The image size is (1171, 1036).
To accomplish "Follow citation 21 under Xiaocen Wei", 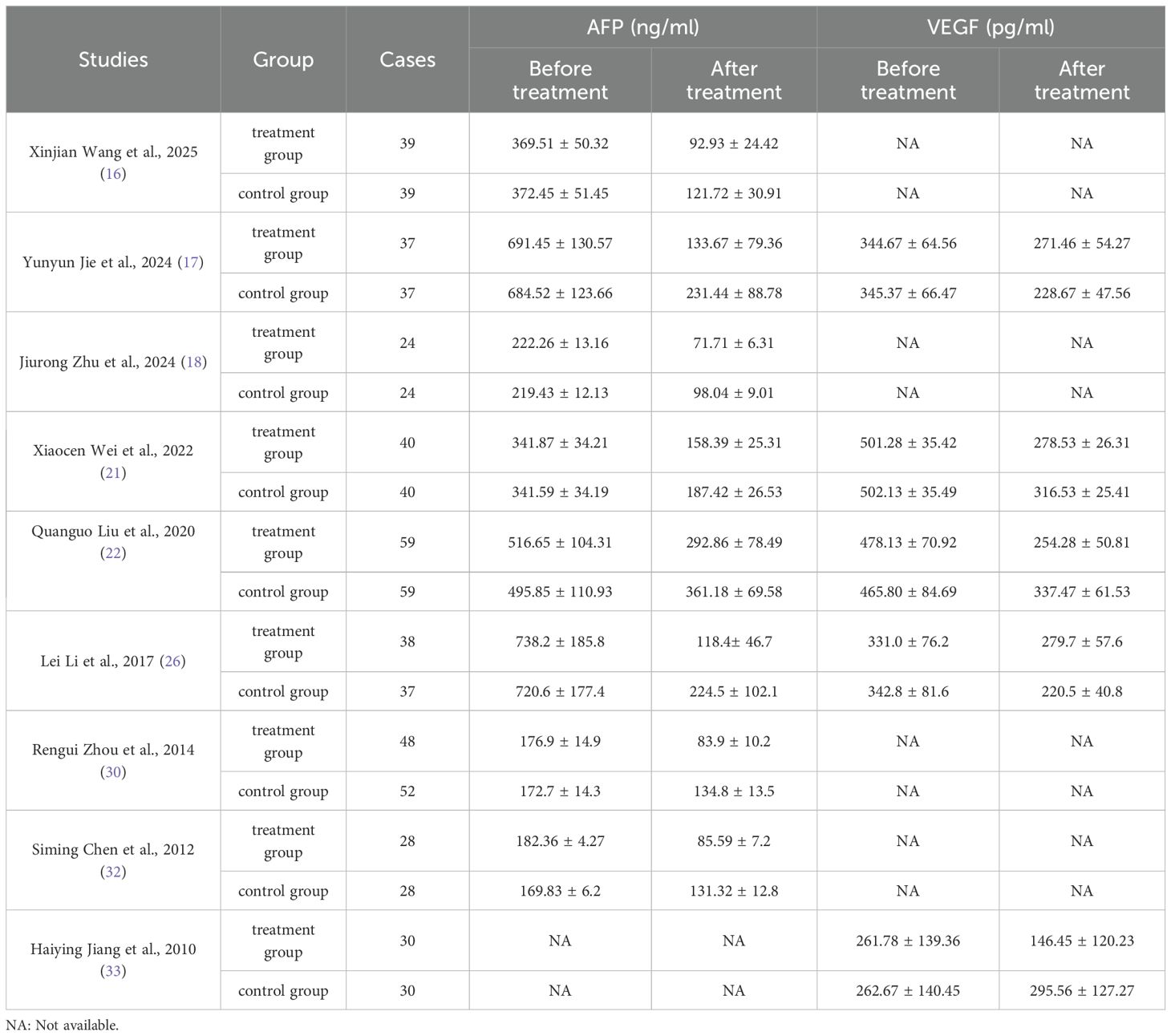I will coord(113,473).
